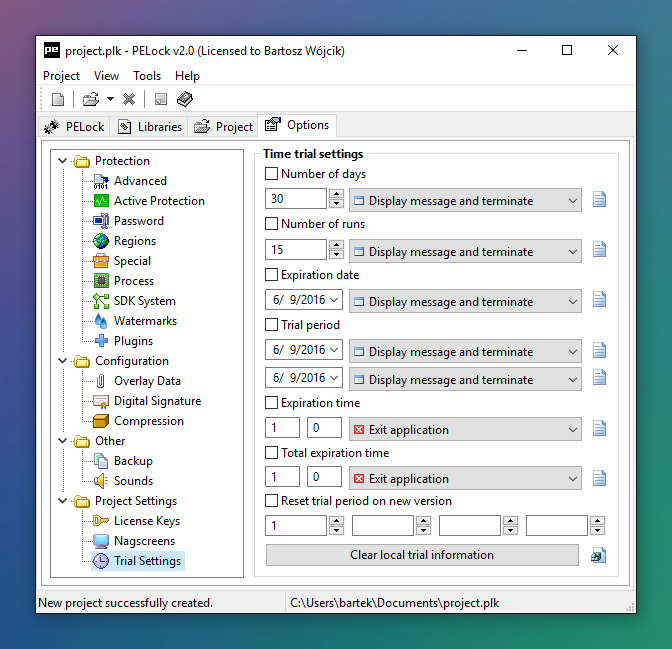672x649 pixels.
Task: Click the New project toolbar icon
Action: tap(58, 99)
